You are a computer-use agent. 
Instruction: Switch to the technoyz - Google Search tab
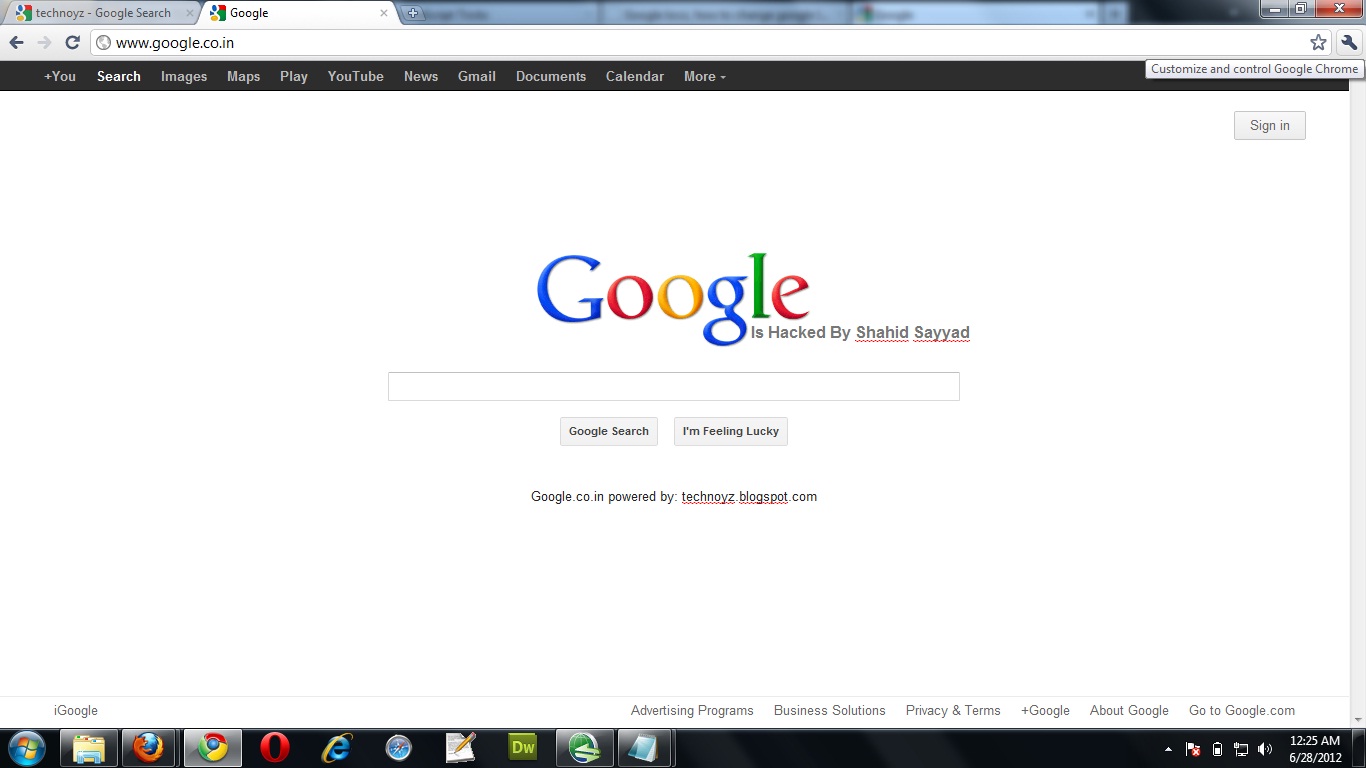(x=100, y=13)
